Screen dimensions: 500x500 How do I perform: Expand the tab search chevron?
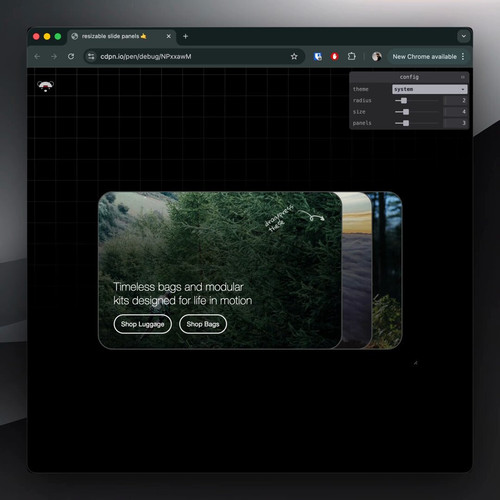[x=464, y=36]
